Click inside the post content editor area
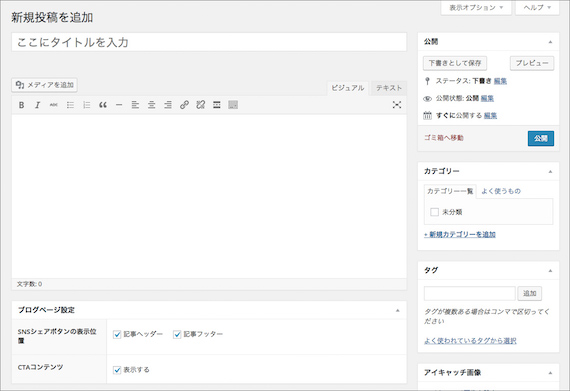 click(x=209, y=197)
